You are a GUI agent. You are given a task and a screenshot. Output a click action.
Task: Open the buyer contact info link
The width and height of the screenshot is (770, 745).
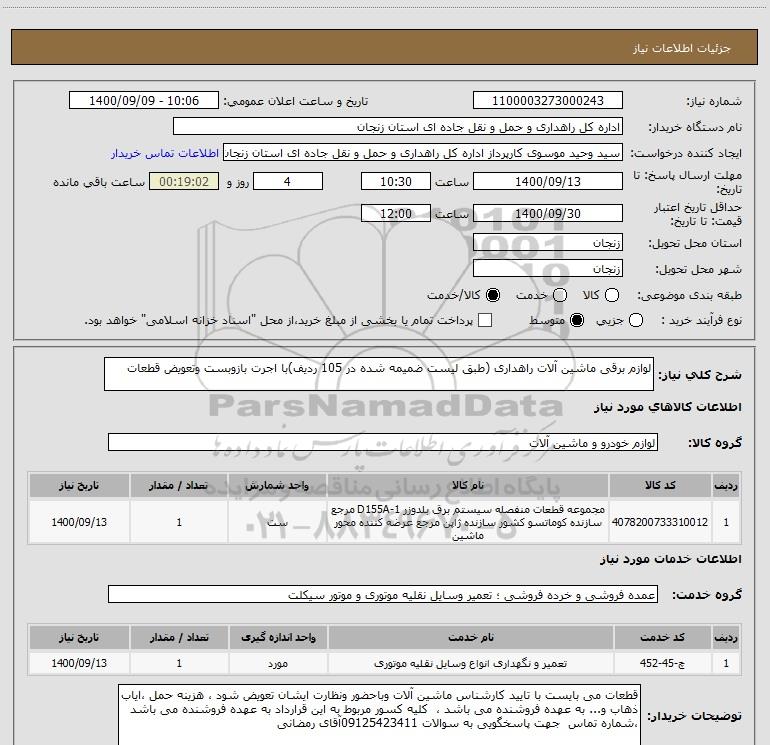[165, 153]
